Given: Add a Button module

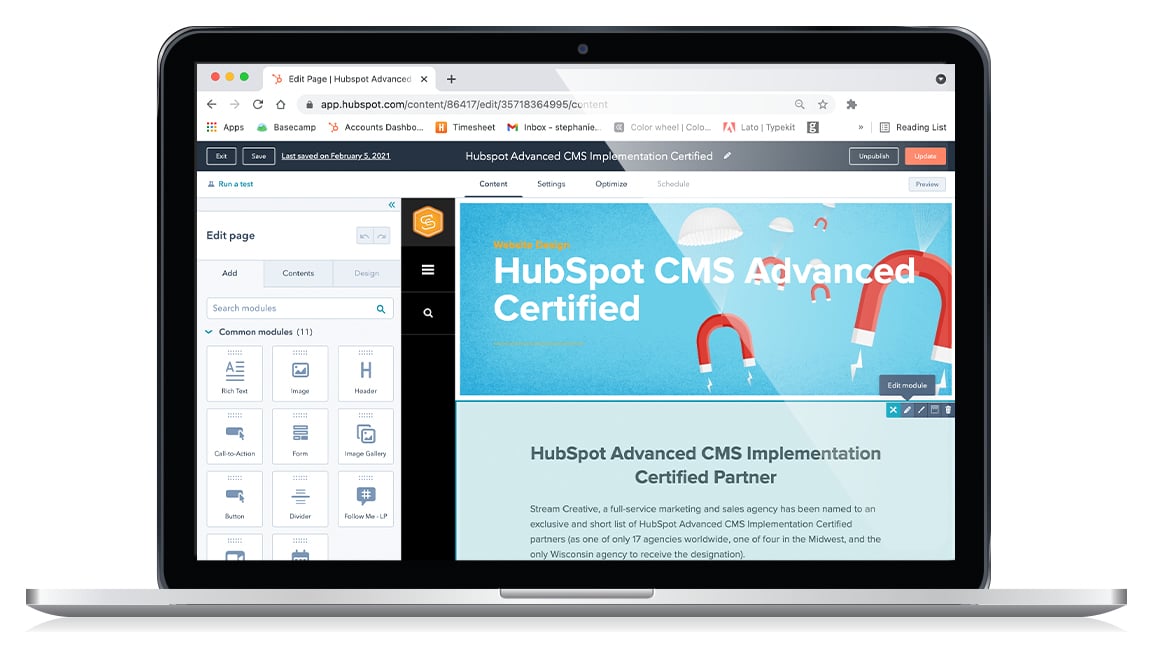Looking at the screenshot, I should coord(235,499).
